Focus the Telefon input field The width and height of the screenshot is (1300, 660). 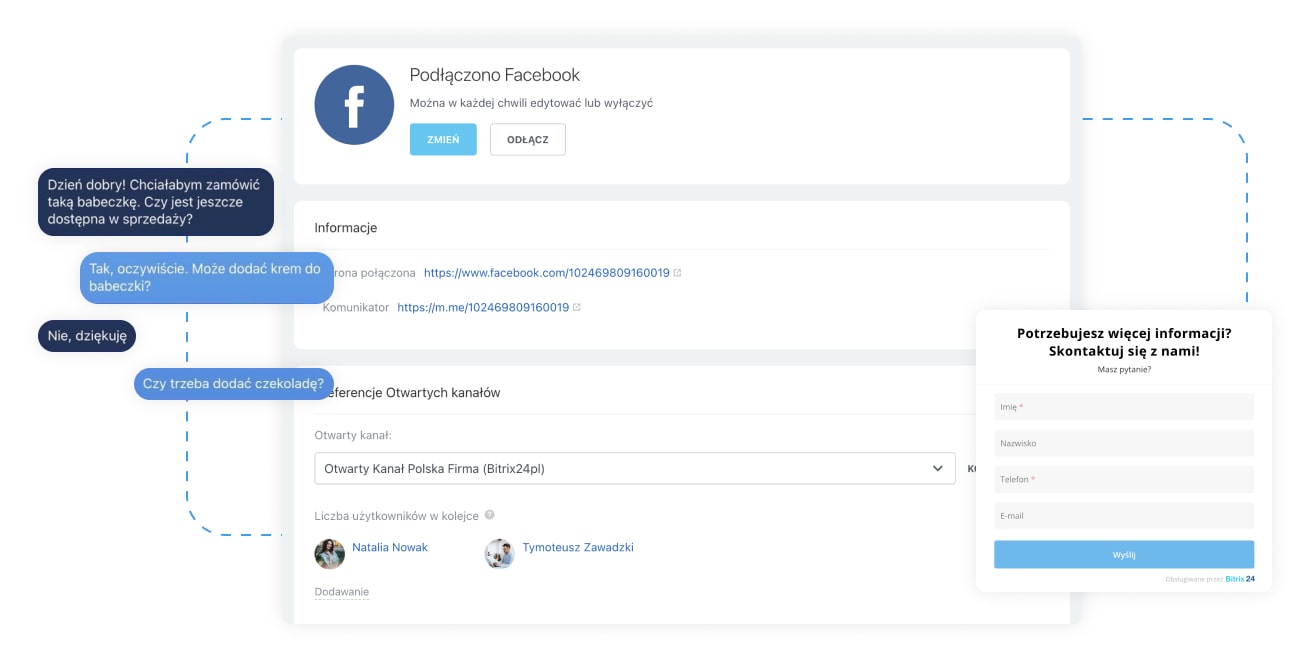[1123, 479]
